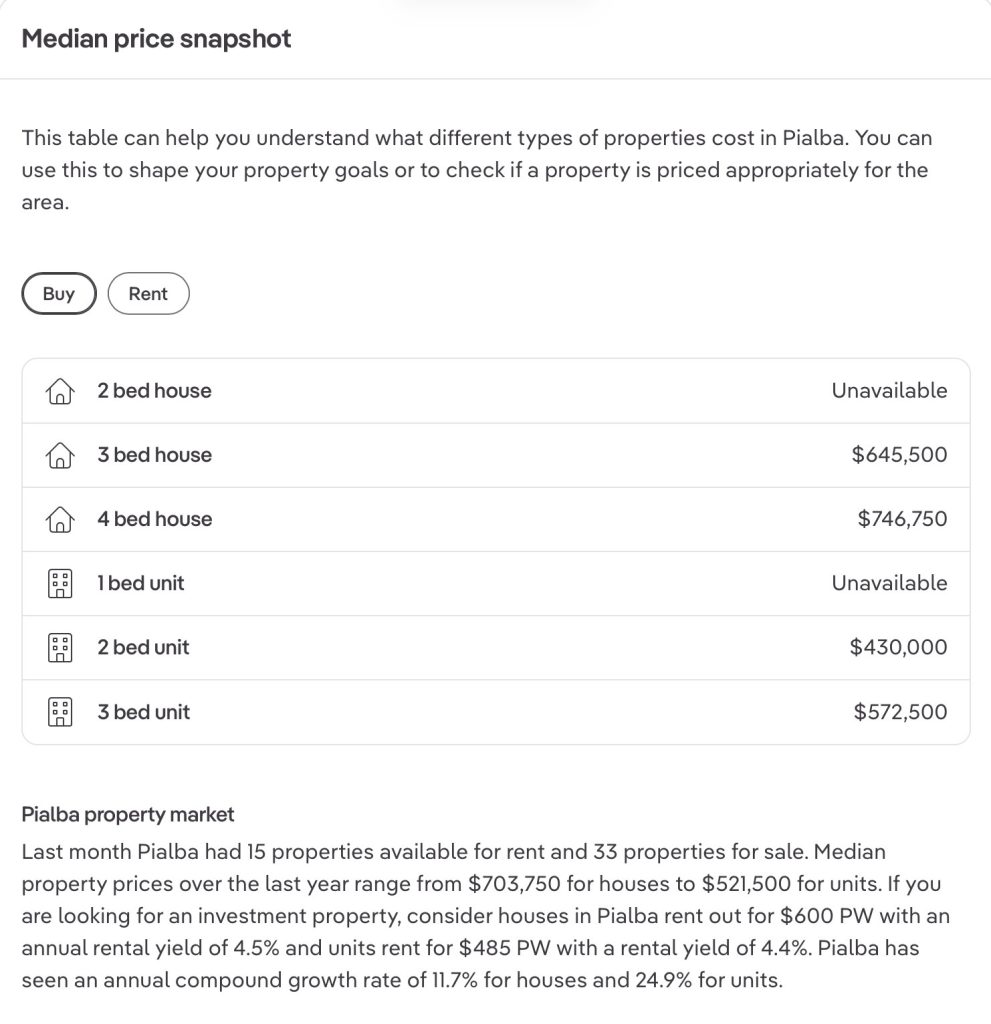Click the 4 bed house icon
The image size is (991, 1024).
point(60,520)
